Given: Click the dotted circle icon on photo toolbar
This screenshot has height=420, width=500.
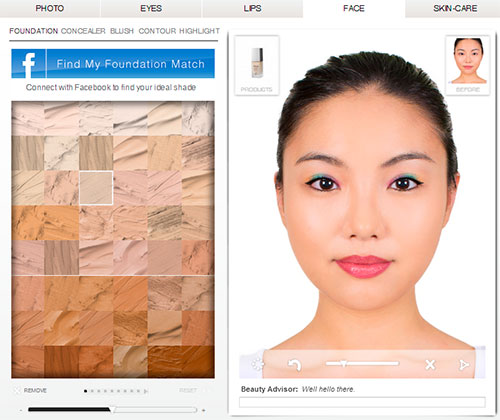Looking at the screenshot, I should tap(258, 364).
